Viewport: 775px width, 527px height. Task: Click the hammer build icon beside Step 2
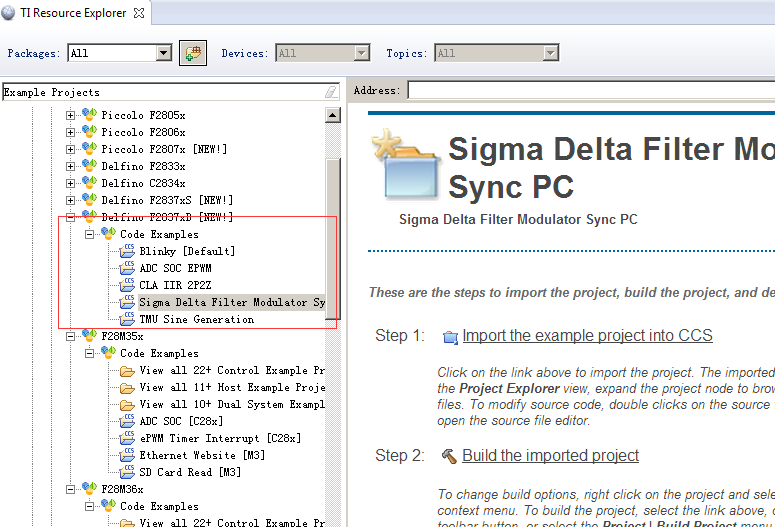449,456
